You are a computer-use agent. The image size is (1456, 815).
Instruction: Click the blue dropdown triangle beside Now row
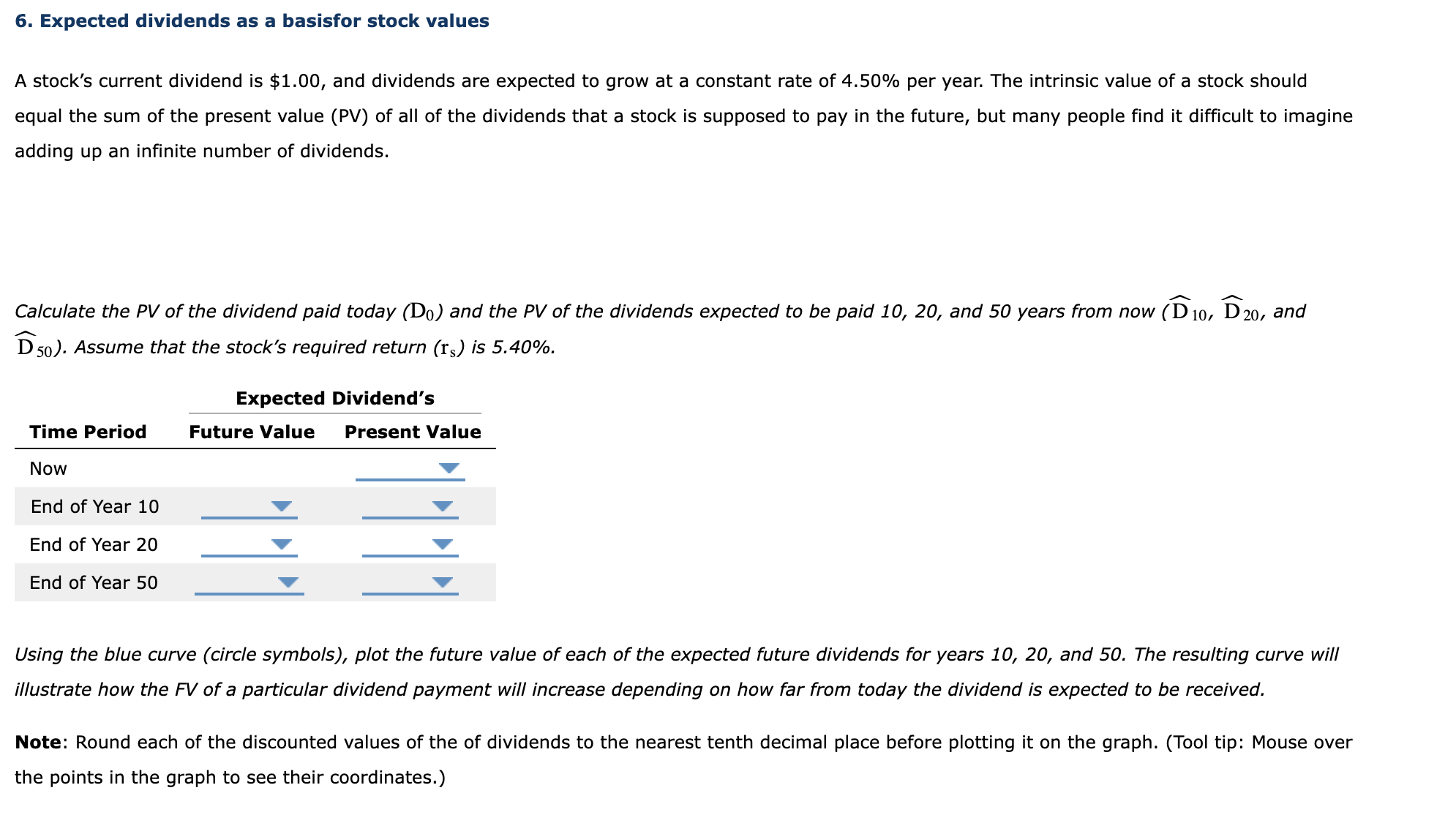click(x=449, y=466)
